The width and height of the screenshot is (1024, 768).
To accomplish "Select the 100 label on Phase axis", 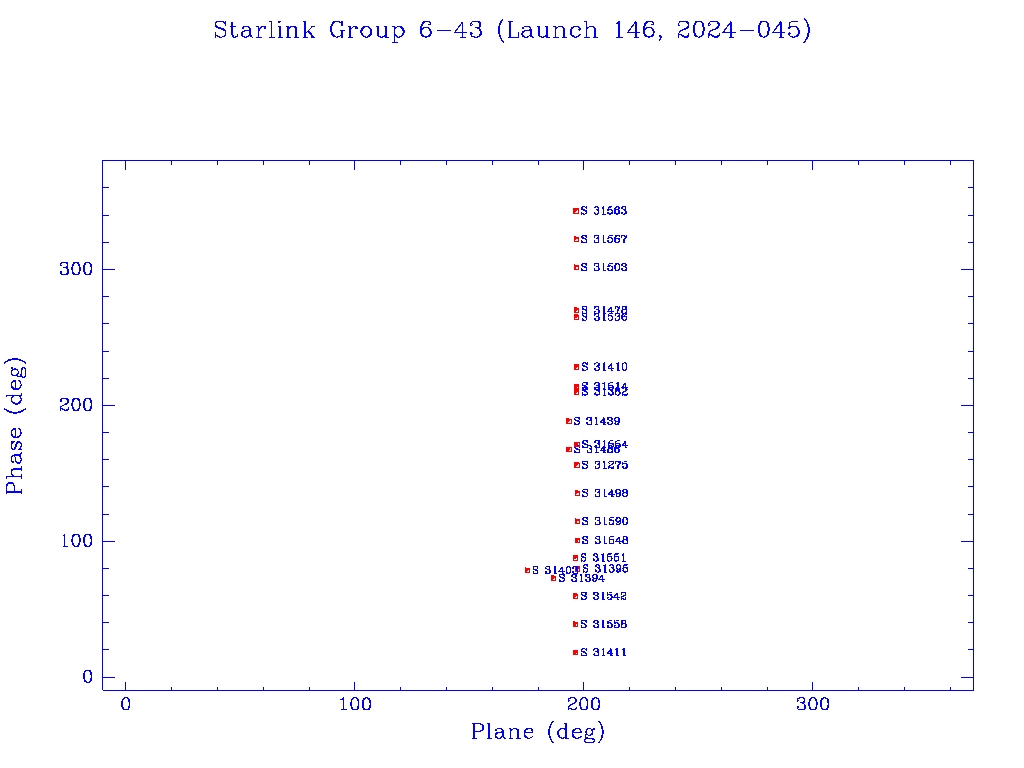I will coord(76,541).
